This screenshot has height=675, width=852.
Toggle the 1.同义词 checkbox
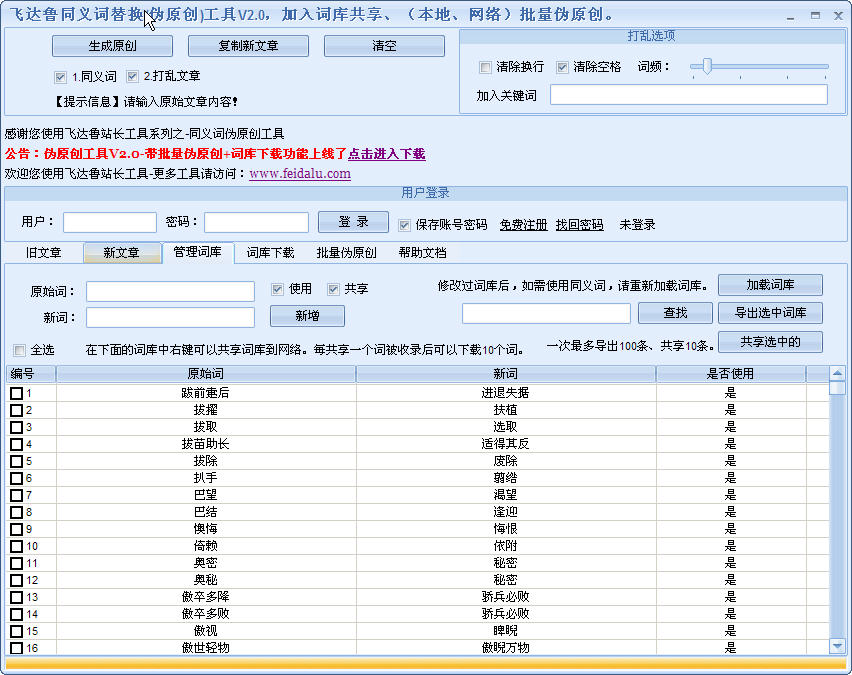point(61,77)
